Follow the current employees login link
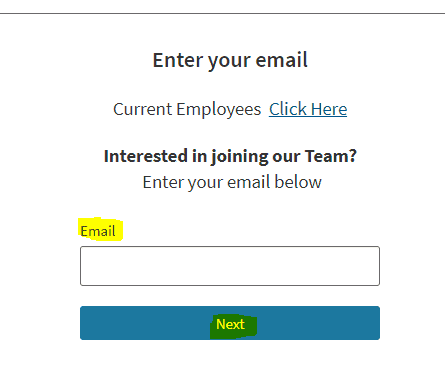The width and height of the screenshot is (445, 368). 308,109
